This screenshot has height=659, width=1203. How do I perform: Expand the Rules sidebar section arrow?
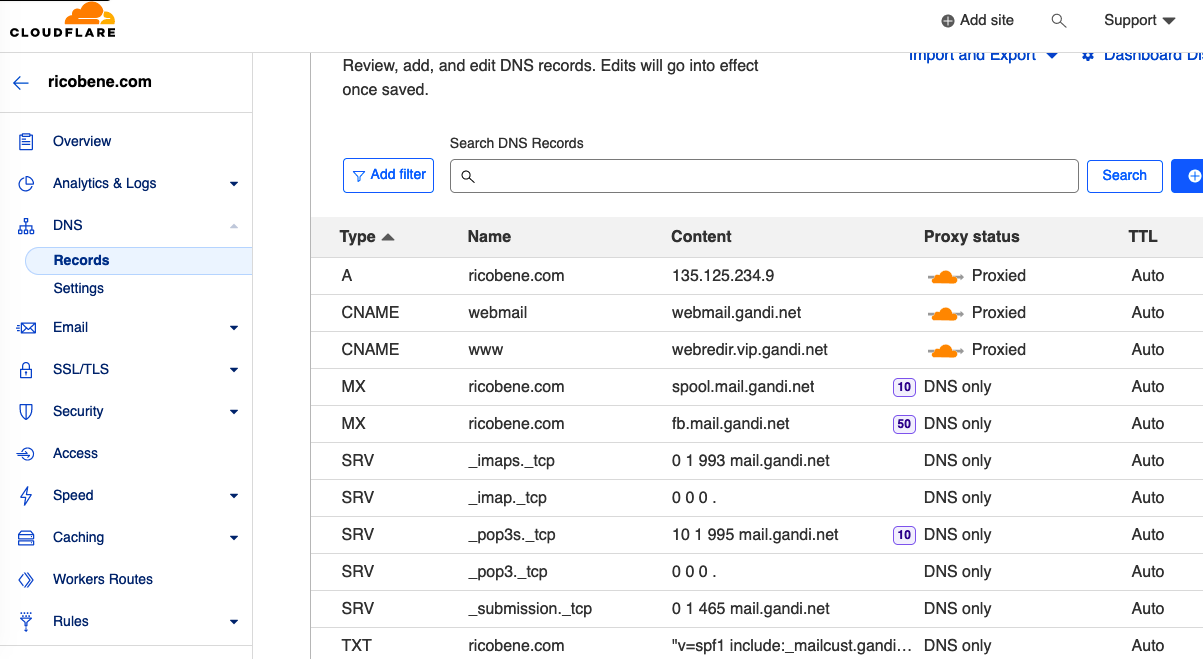234,622
